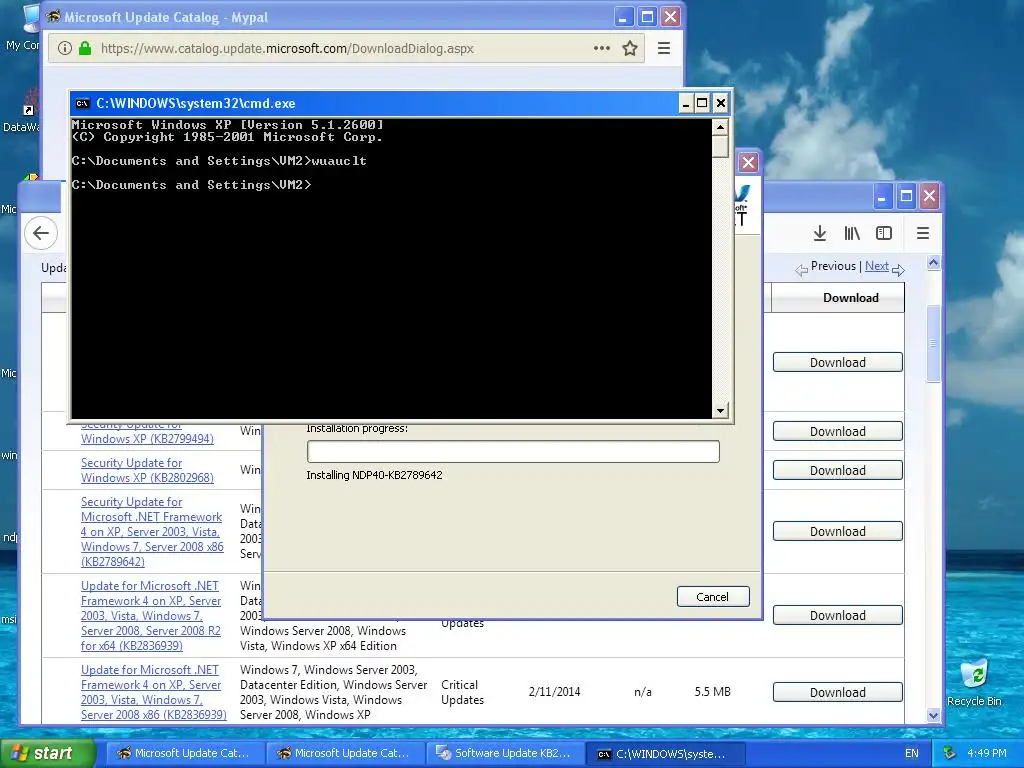Click the cmd.exe title bar system icon
This screenshot has width=1024, height=768.
click(82, 103)
